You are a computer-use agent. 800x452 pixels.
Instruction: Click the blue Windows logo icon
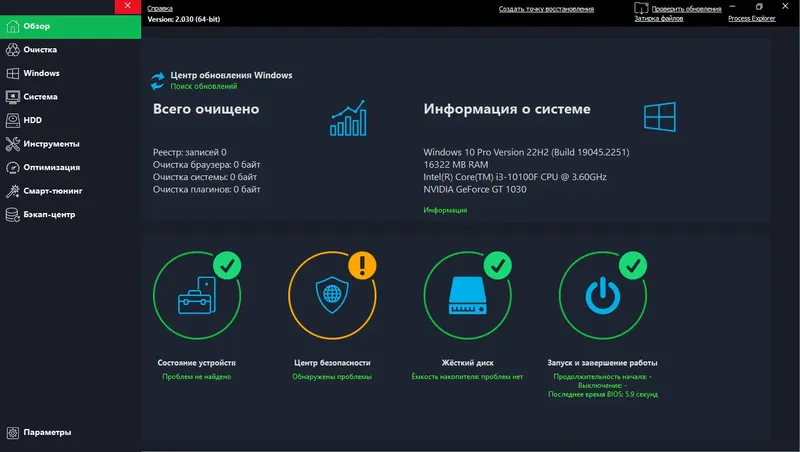tap(660, 117)
